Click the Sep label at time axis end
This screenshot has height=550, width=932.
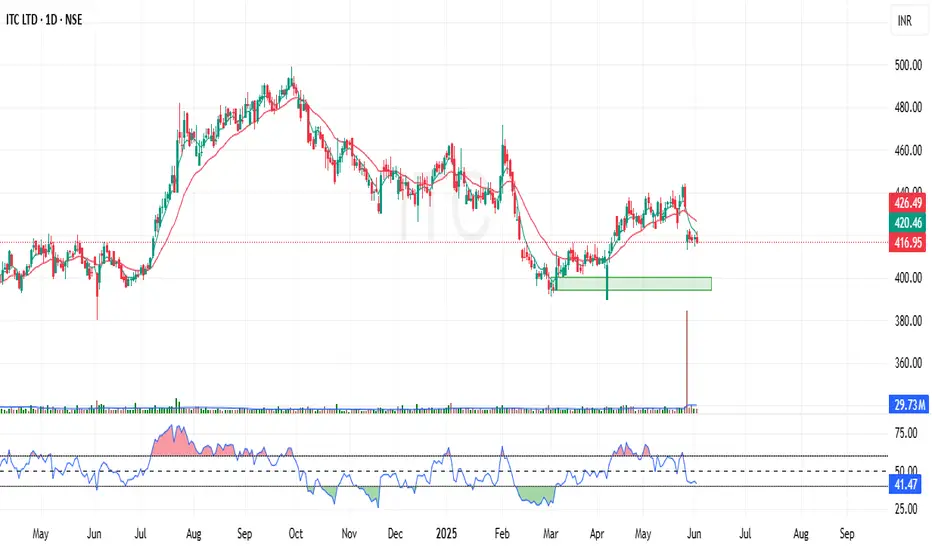point(847,533)
